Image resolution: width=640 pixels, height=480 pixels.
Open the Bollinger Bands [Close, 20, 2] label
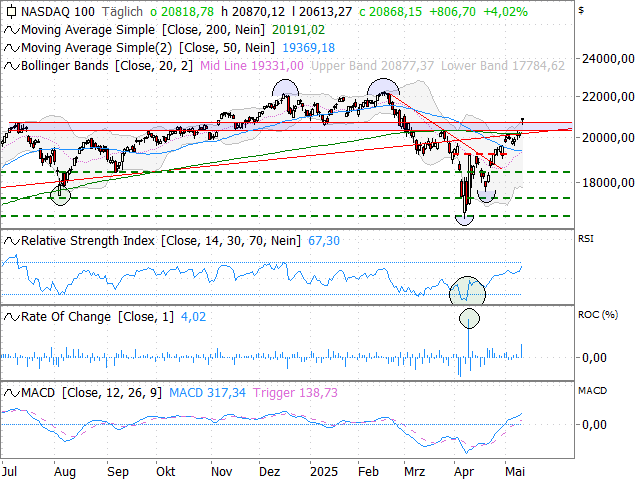pyautogui.click(x=107, y=66)
